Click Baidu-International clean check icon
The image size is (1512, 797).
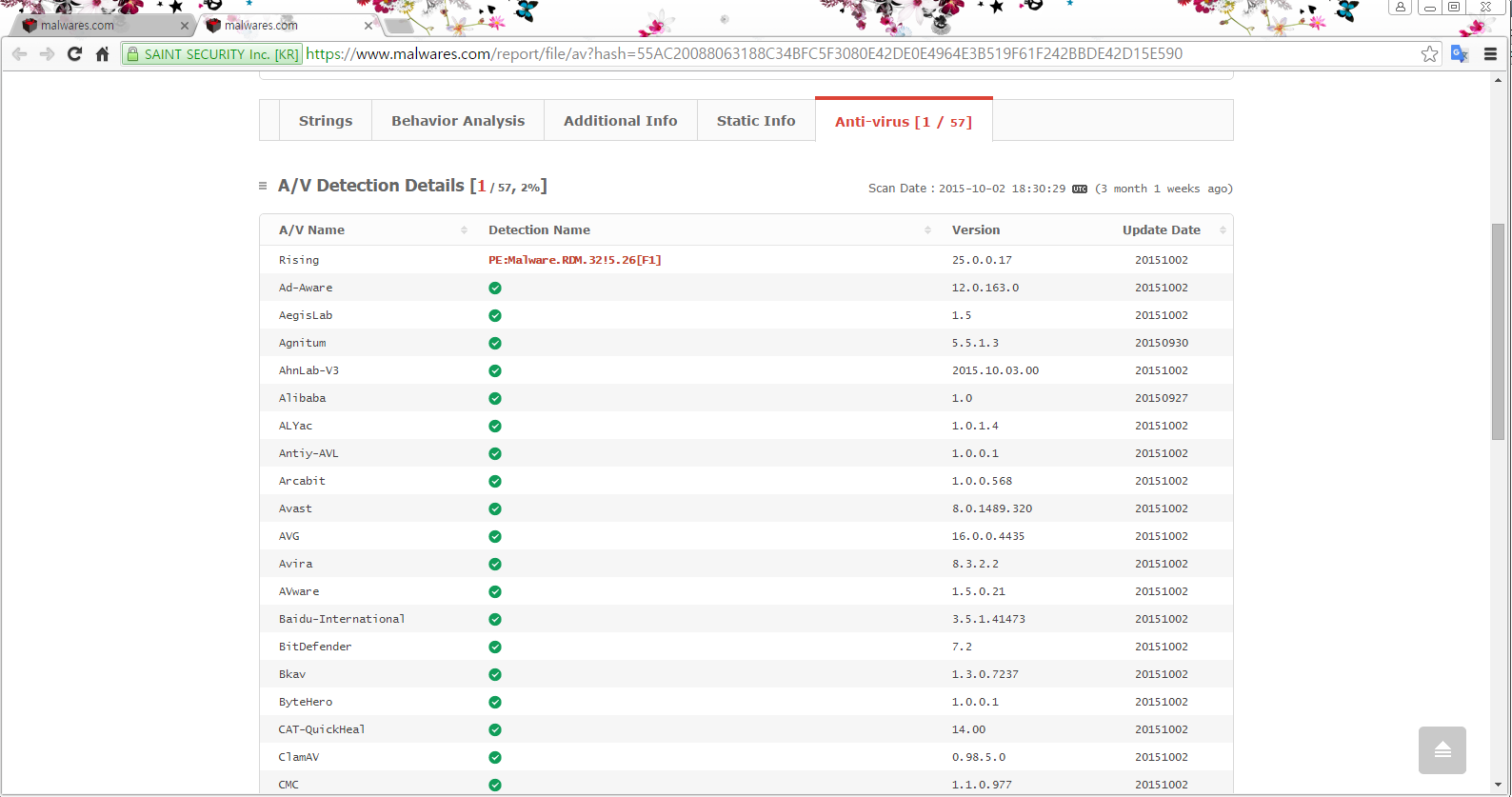click(495, 619)
